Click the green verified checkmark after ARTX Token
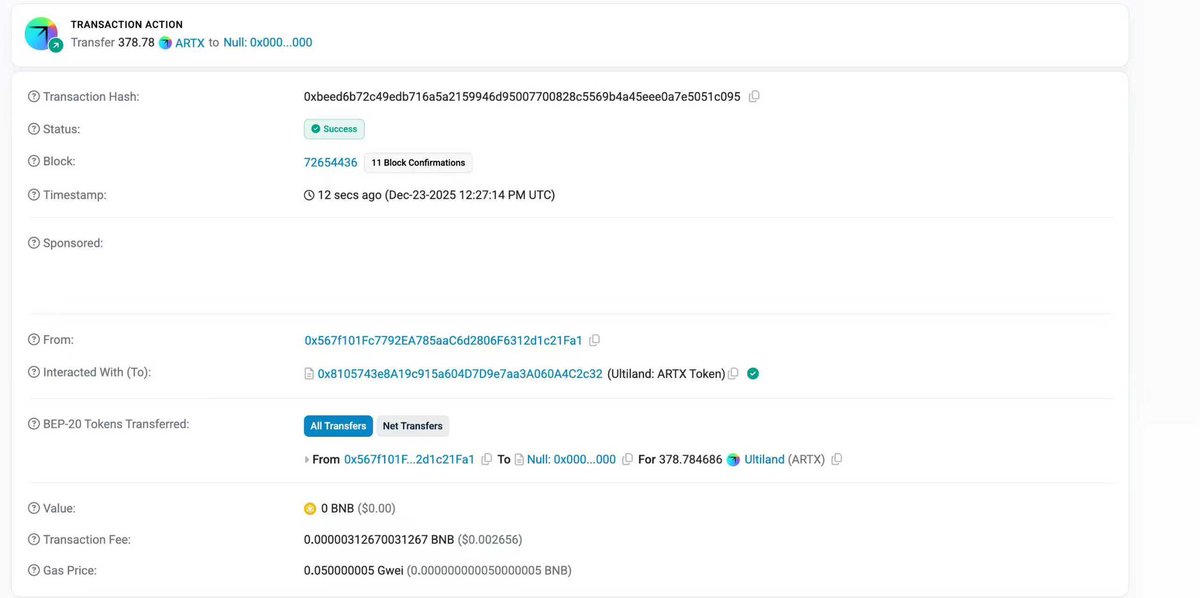 pos(753,373)
